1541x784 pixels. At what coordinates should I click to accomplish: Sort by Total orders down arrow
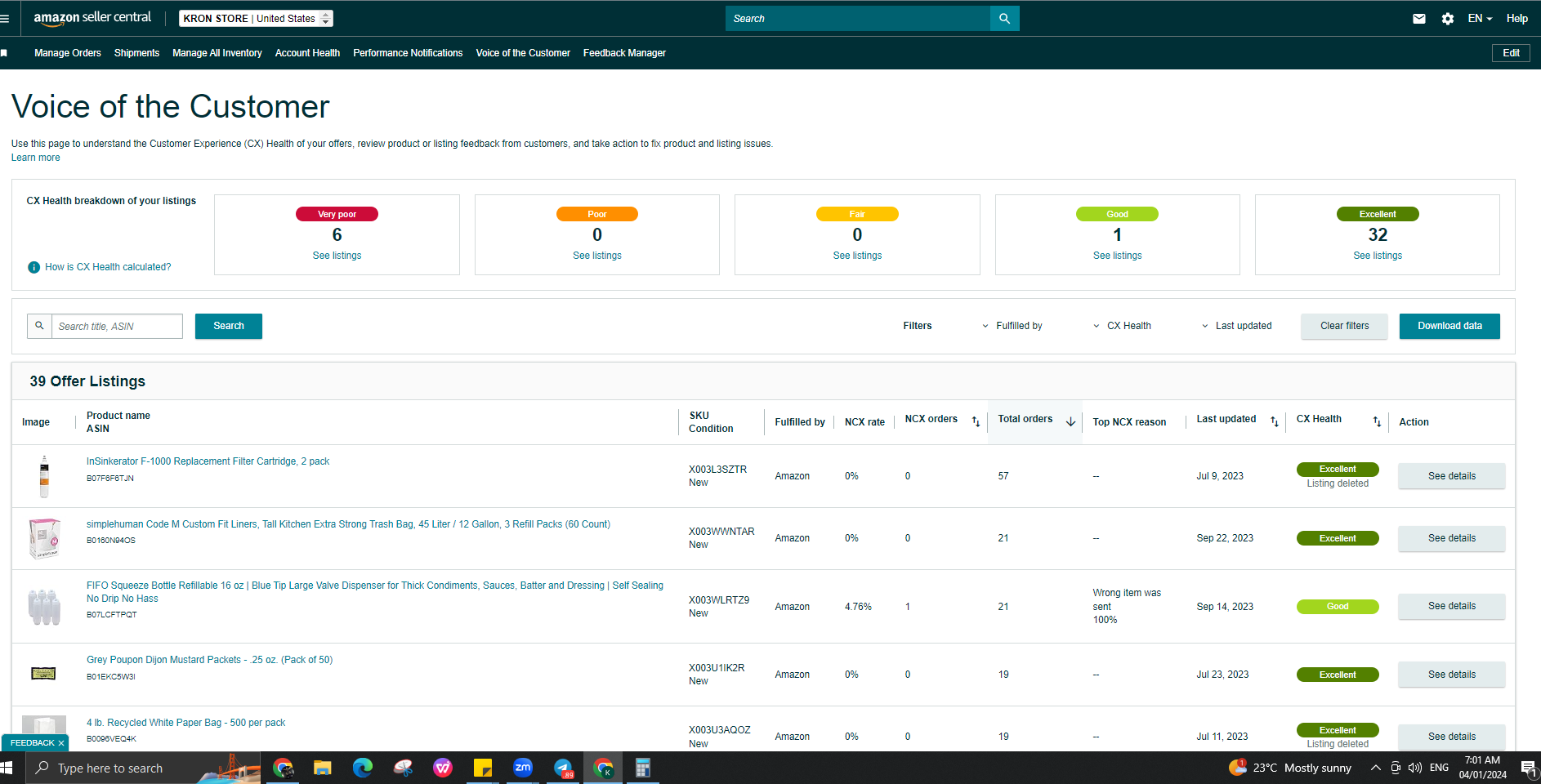tap(1070, 421)
